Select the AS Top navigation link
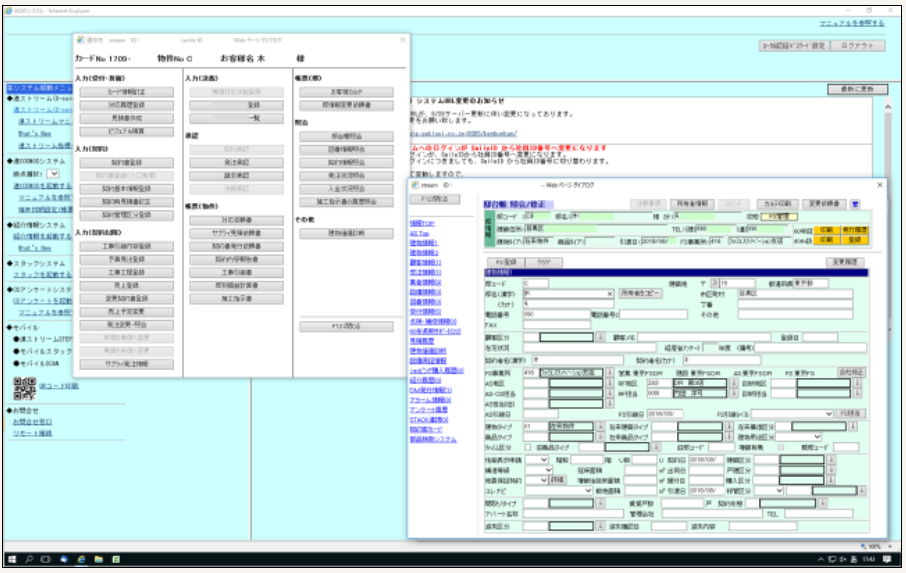 pyautogui.click(x=419, y=232)
